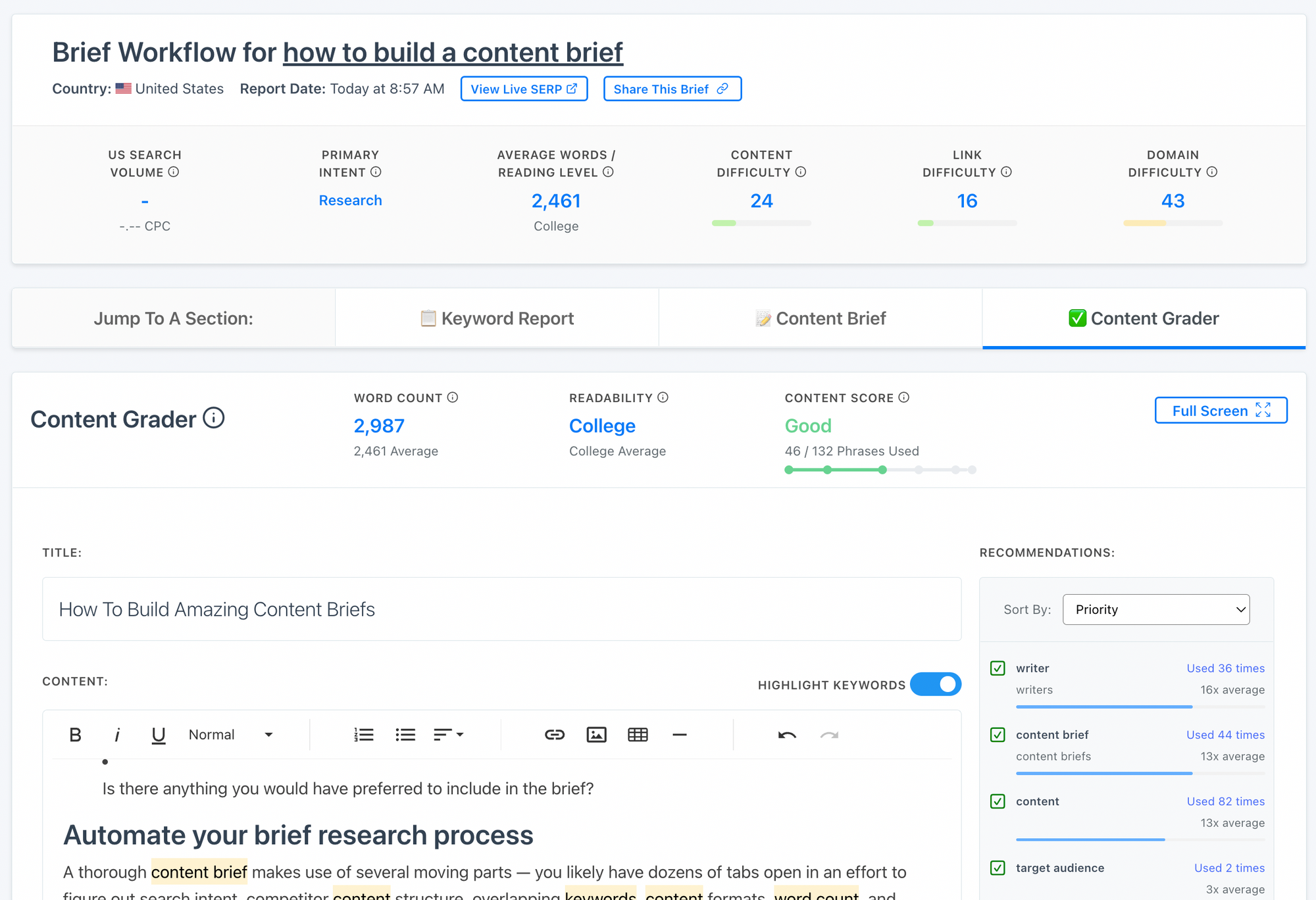Click the article title input field
The image size is (1316, 900).
coord(501,609)
